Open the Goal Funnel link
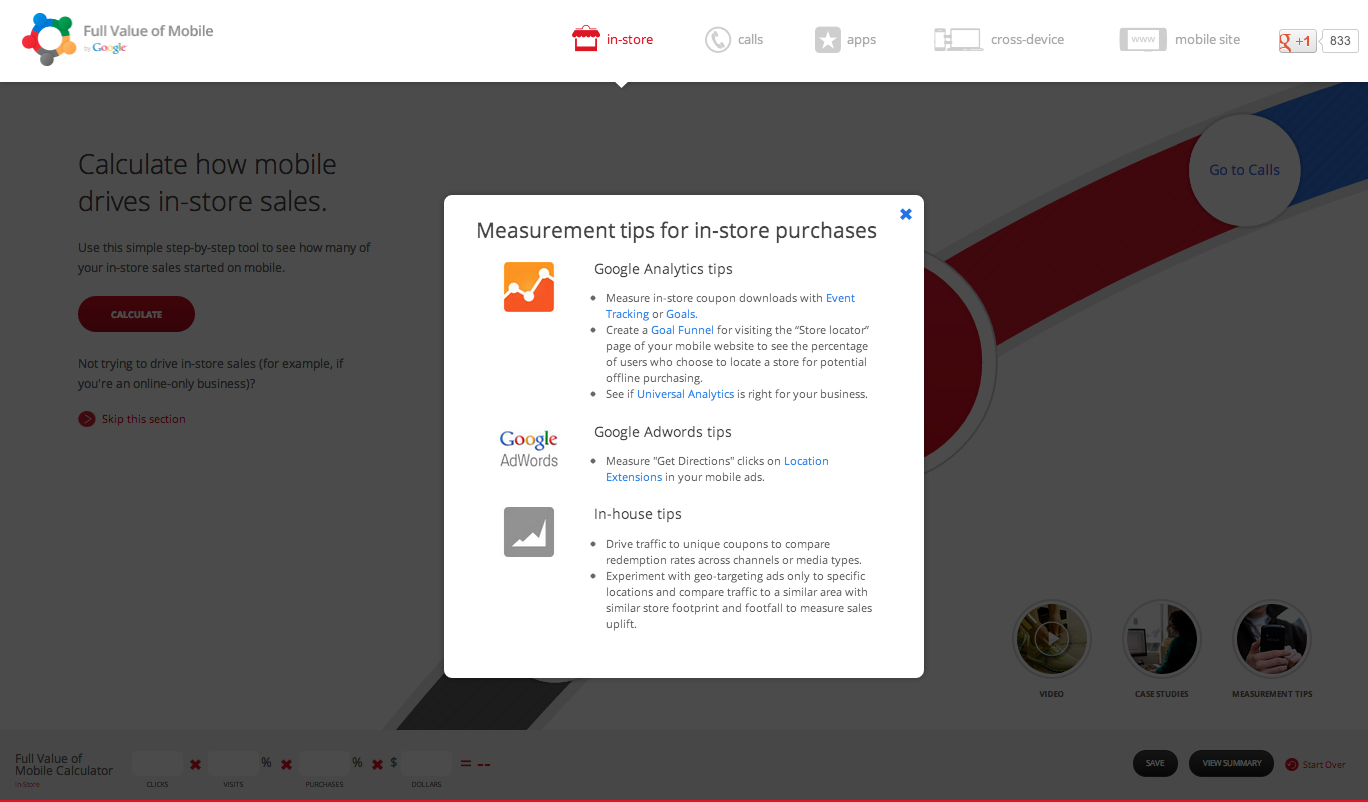This screenshot has width=1368, height=802. coord(682,330)
